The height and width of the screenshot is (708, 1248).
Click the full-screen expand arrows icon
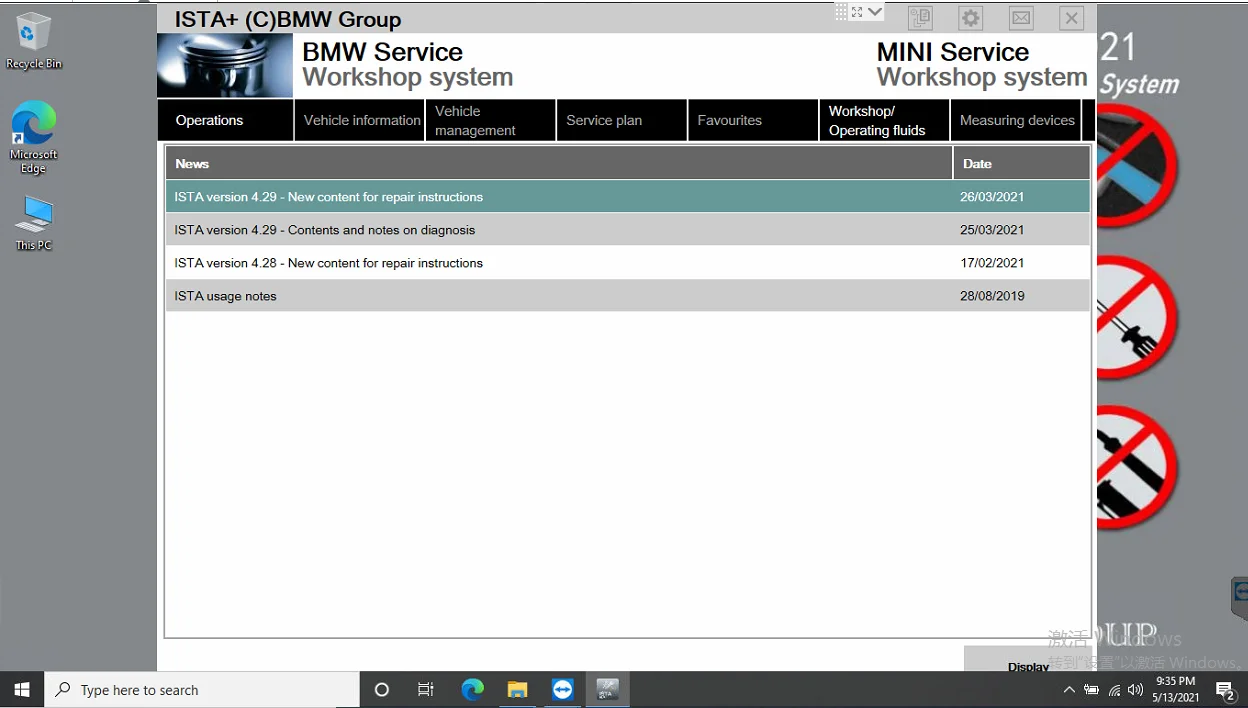click(x=857, y=12)
